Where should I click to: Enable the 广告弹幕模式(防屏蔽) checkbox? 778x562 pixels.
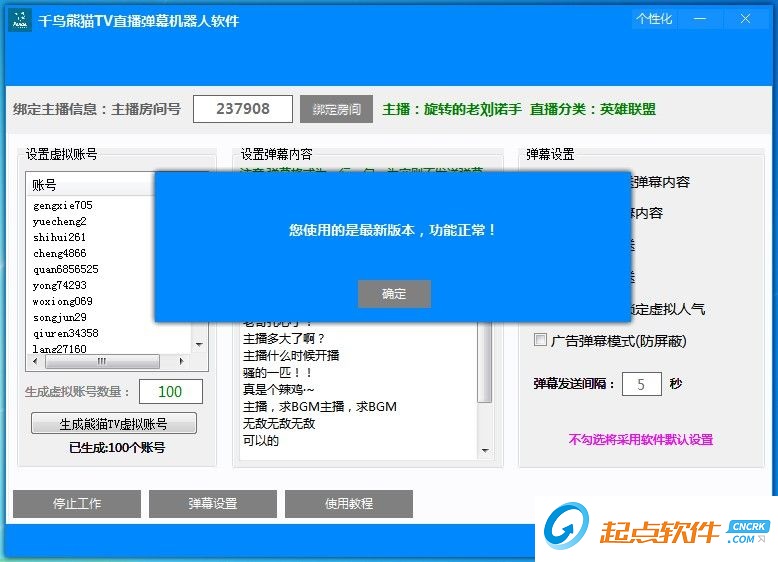tap(540, 340)
